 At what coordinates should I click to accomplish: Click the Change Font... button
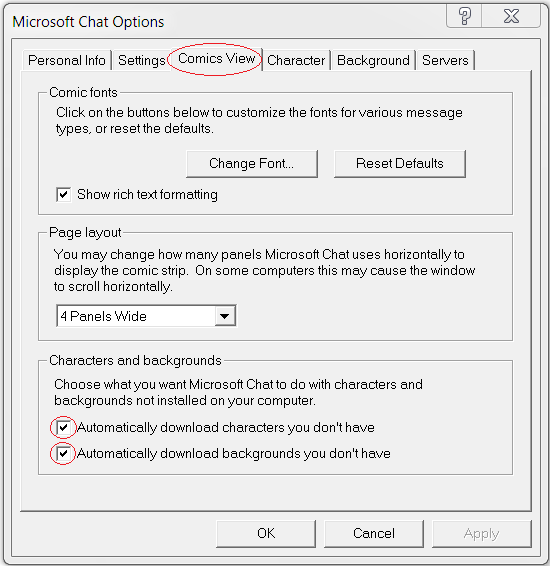[252, 164]
